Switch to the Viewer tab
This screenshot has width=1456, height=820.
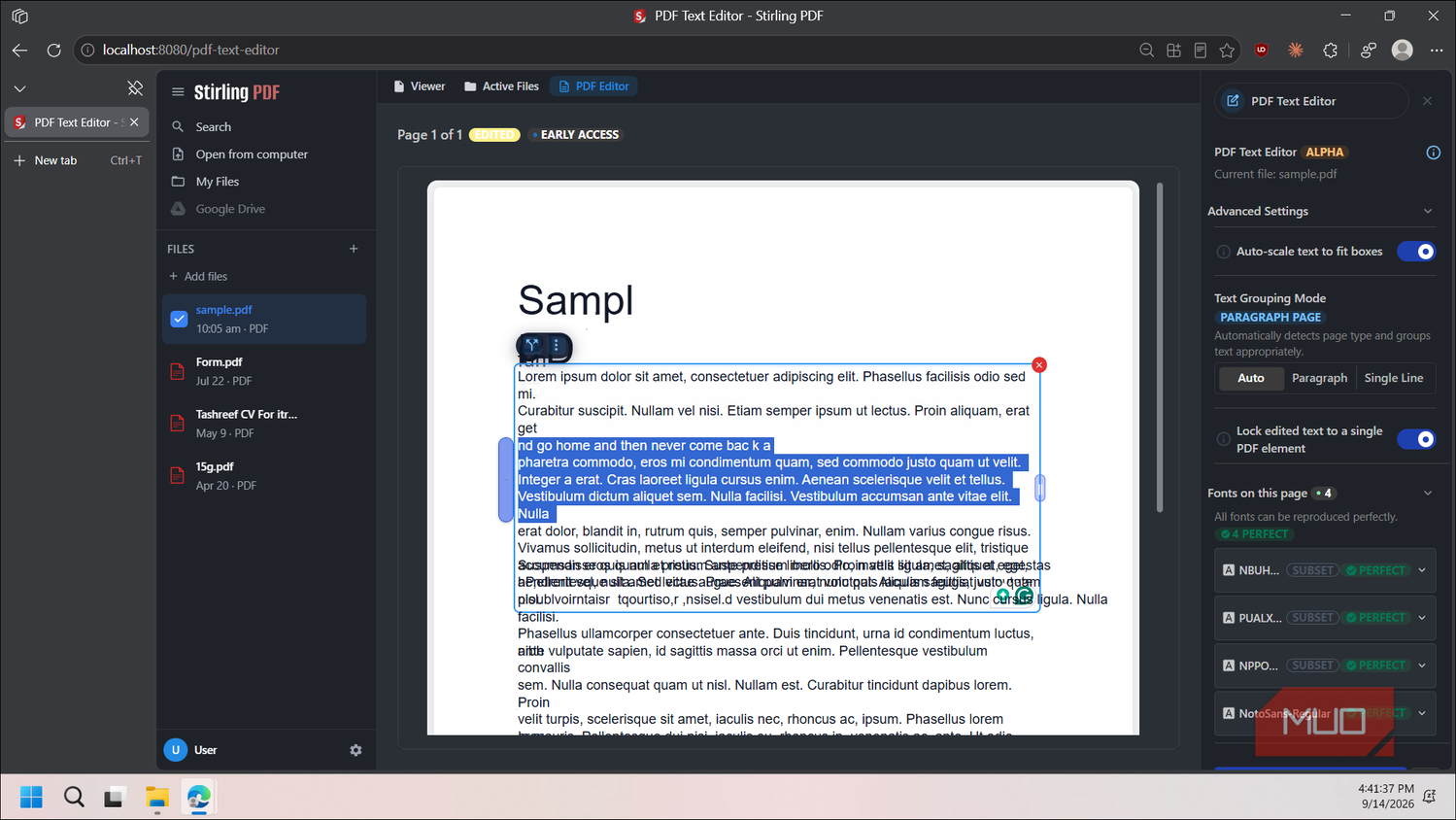419,86
